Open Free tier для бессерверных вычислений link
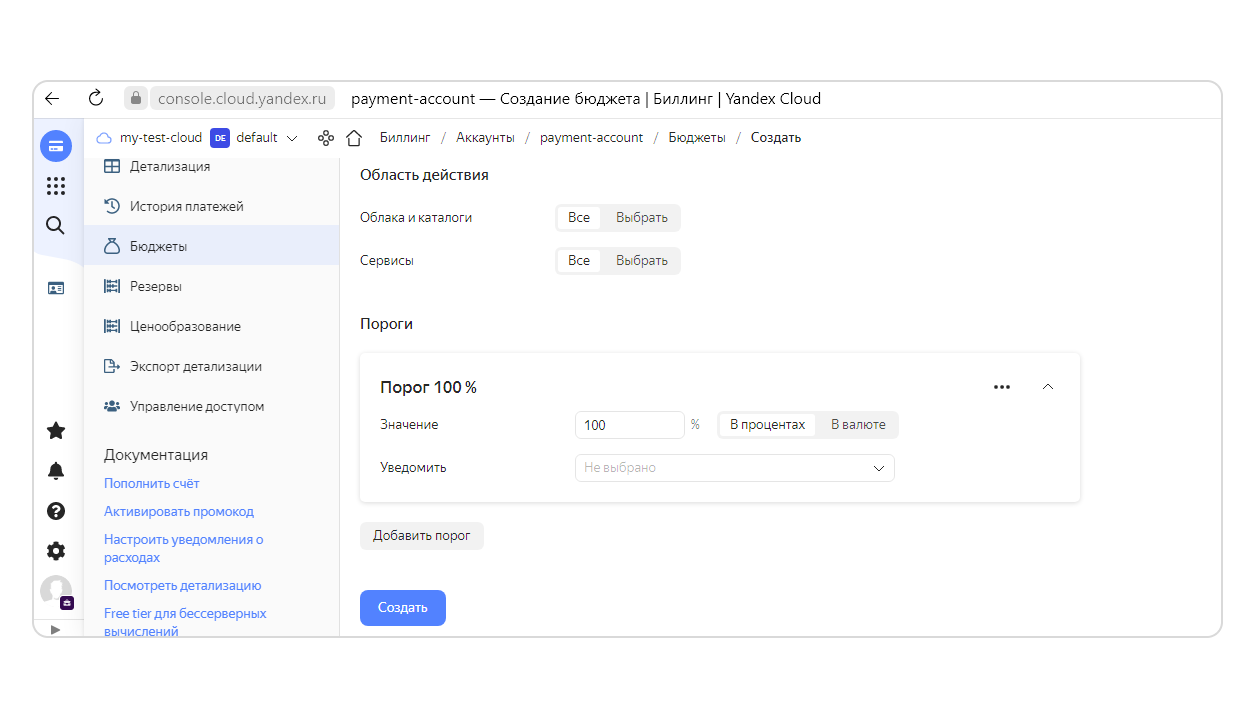Image resolution: width=1255 pixels, height=718 pixels. pyautogui.click(x=185, y=621)
